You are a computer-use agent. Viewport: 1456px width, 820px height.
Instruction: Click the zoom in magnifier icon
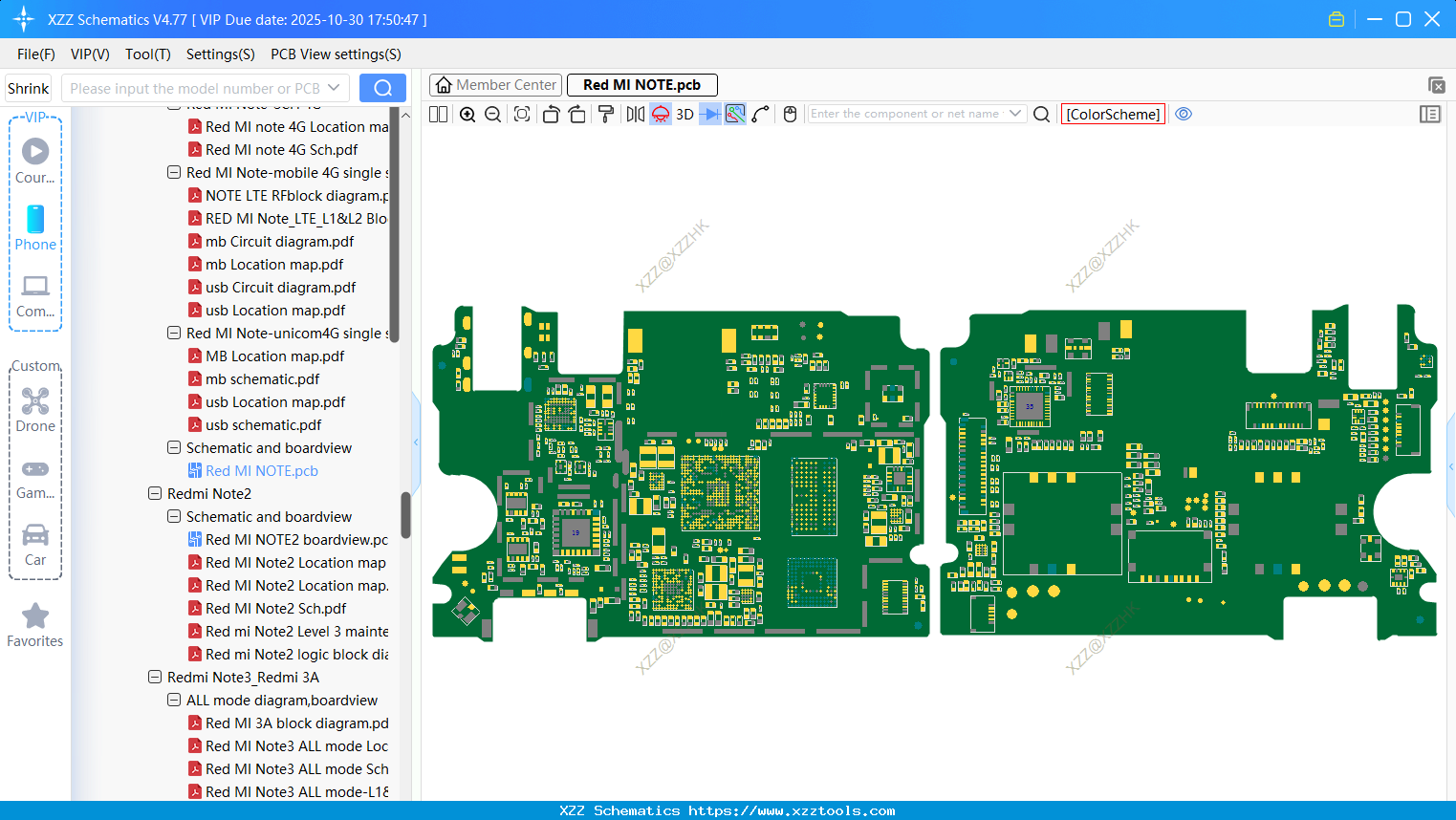467,115
